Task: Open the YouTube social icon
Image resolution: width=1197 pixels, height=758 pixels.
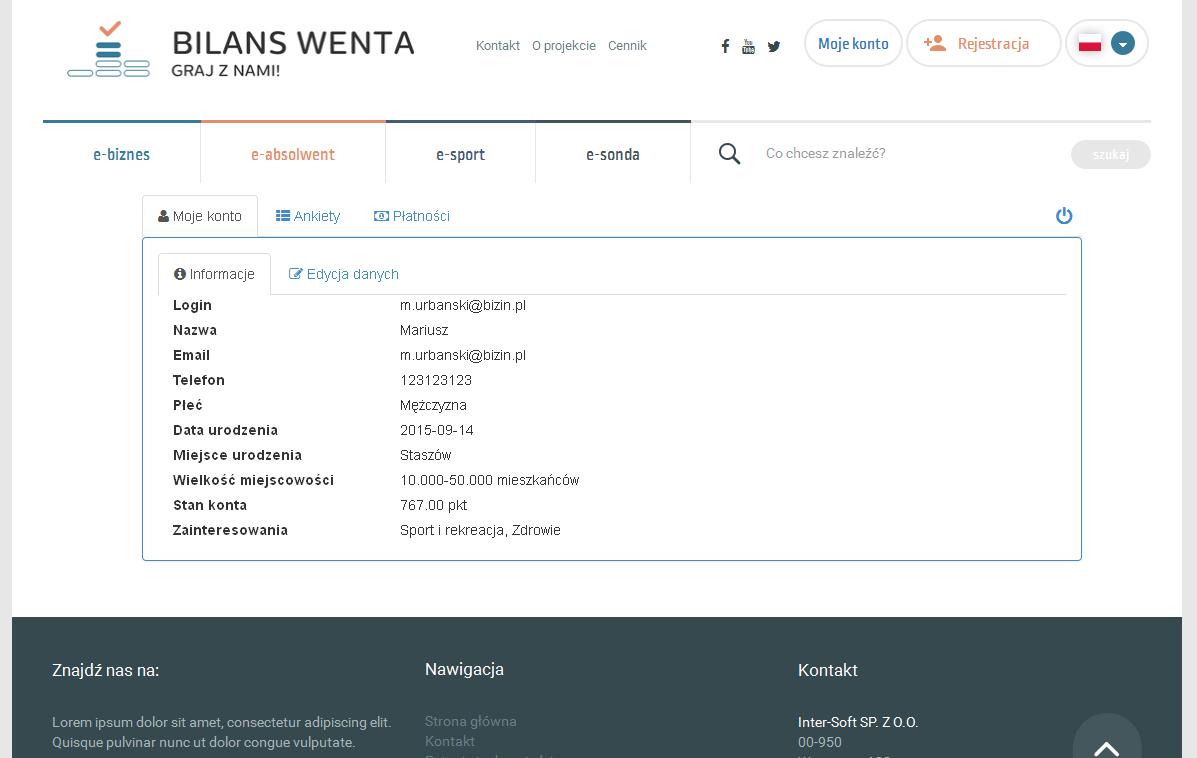Action: (748, 46)
